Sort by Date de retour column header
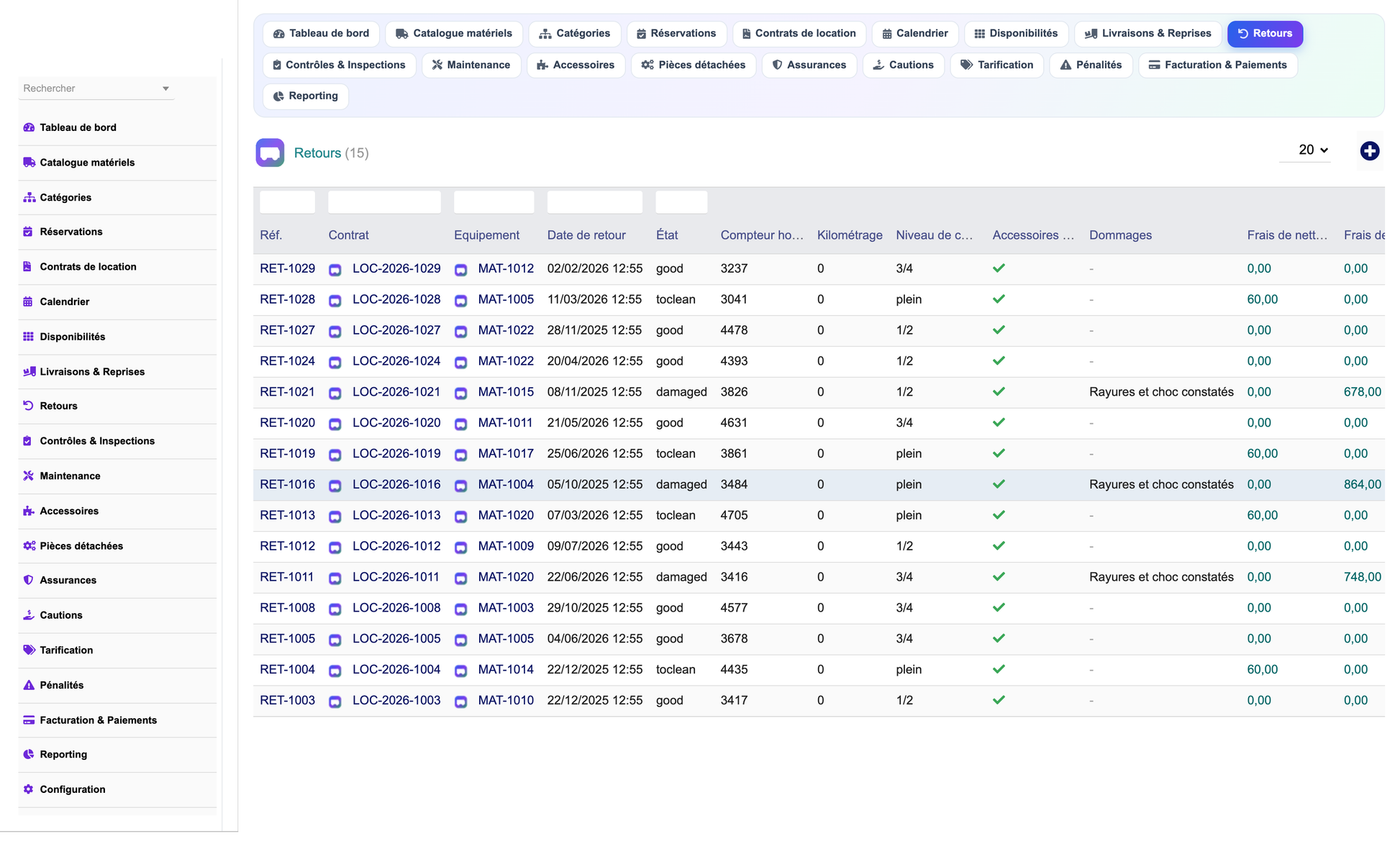 click(x=586, y=235)
